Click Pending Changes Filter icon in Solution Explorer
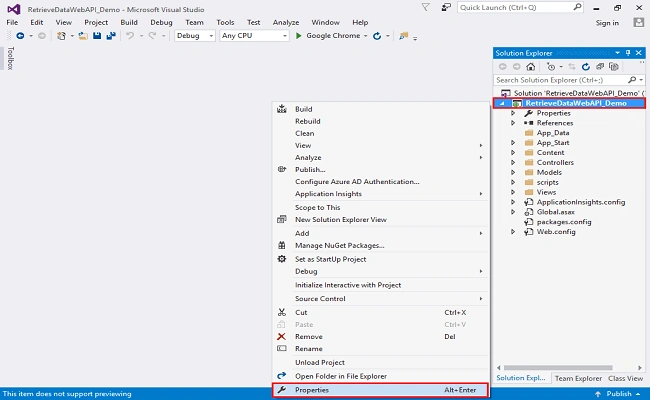Image resolution: width=650 pixels, height=400 pixels. tap(551, 67)
